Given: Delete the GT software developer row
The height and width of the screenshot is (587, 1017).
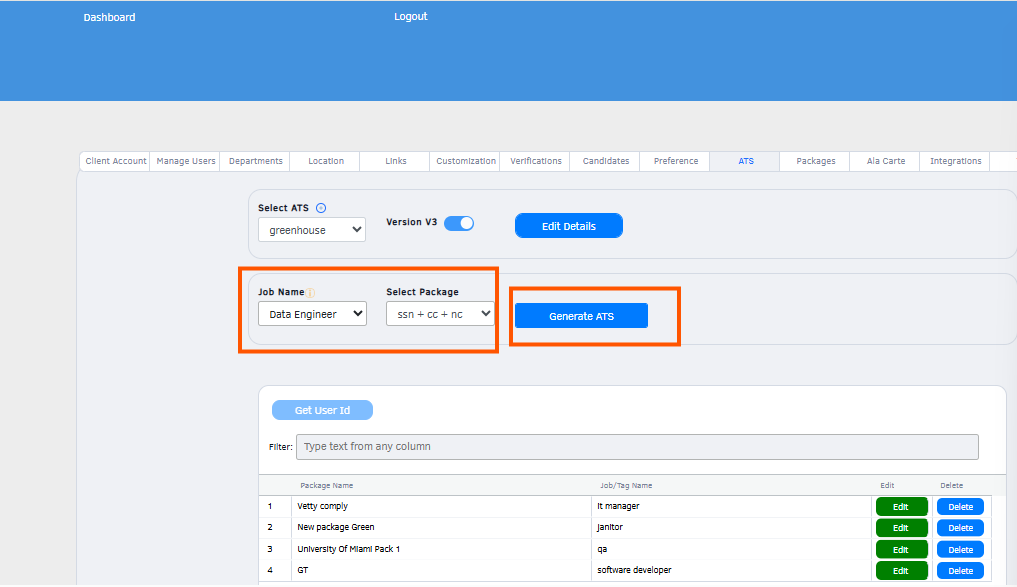Looking at the screenshot, I should (x=960, y=571).
